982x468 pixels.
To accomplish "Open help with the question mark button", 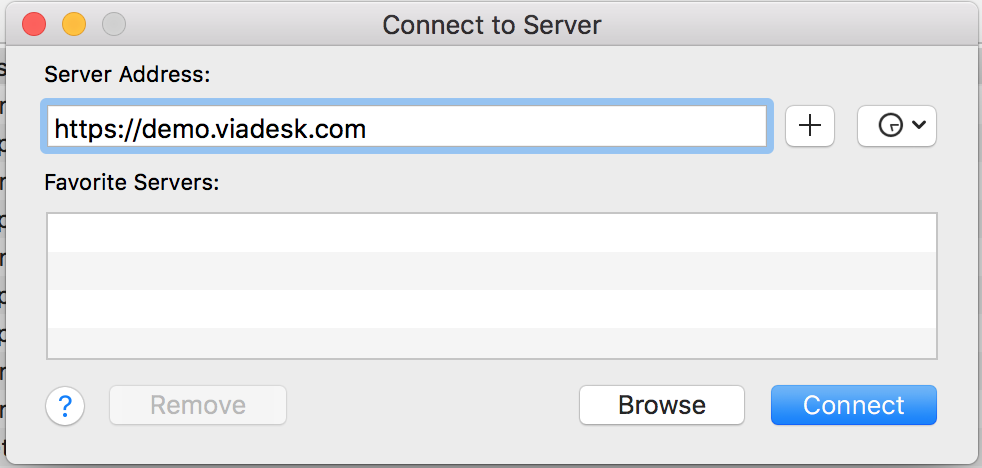I will pyautogui.click(x=65, y=405).
